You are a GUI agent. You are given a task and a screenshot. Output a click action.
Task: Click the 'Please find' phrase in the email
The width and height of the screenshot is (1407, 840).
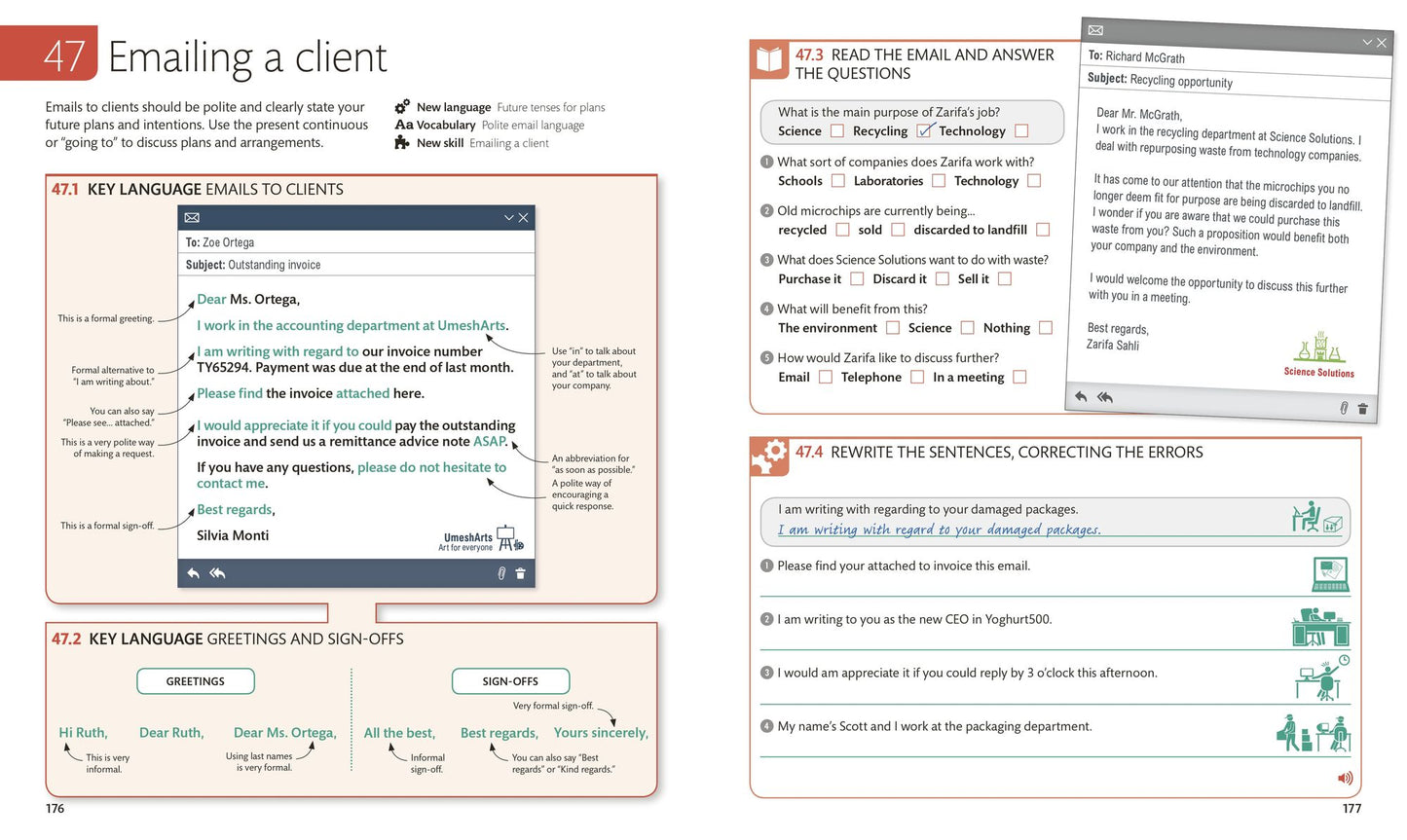pyautogui.click(x=230, y=393)
